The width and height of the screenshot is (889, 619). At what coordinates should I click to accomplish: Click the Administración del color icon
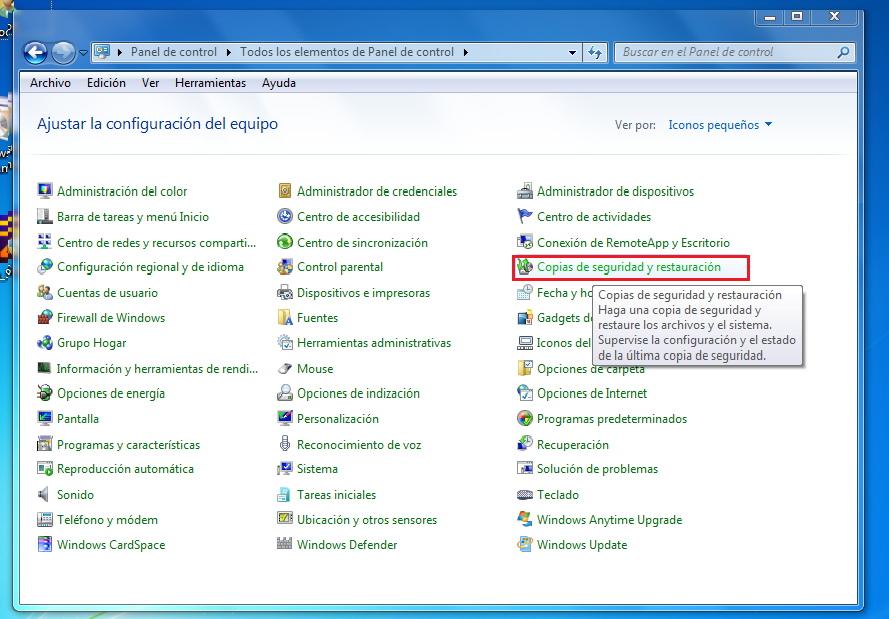[44, 191]
